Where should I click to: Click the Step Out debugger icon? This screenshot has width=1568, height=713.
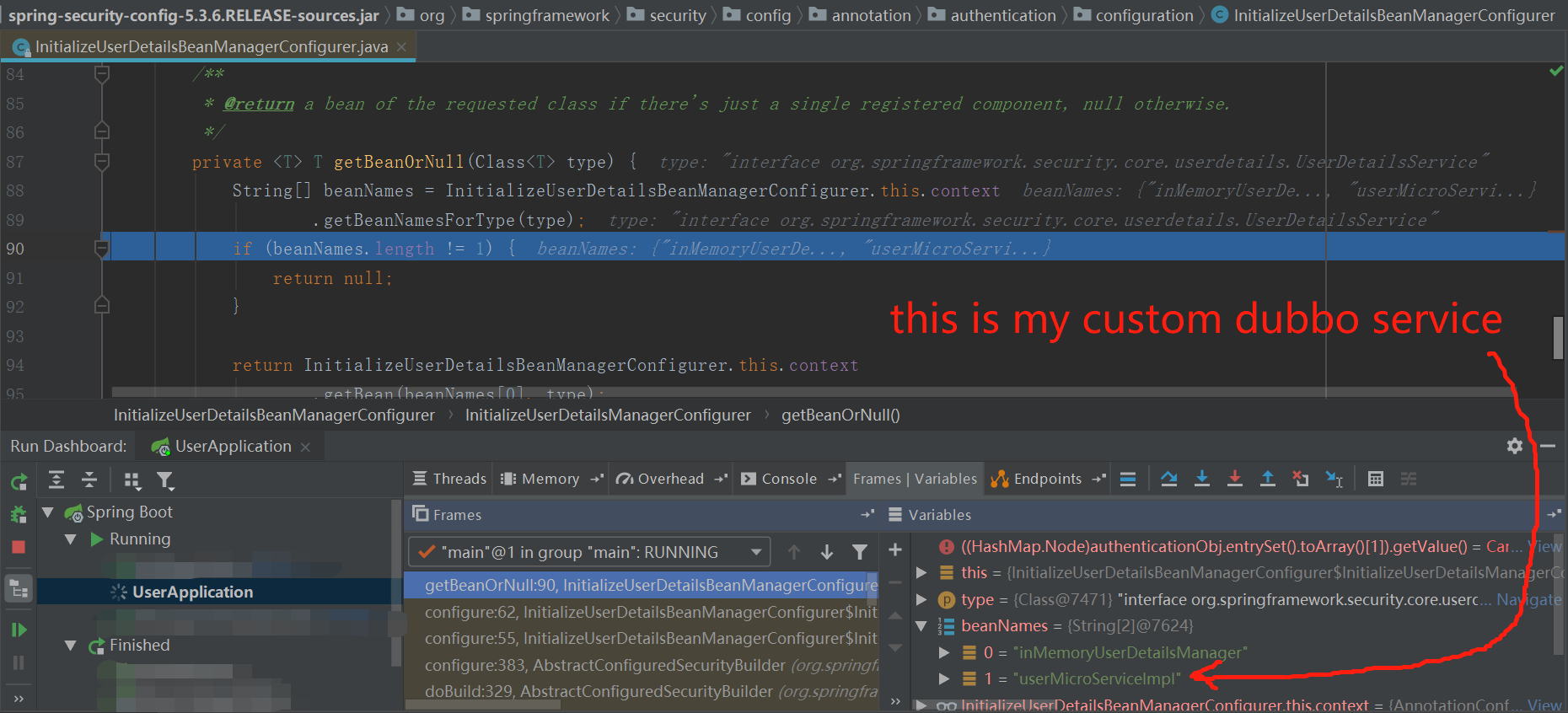(x=1267, y=479)
